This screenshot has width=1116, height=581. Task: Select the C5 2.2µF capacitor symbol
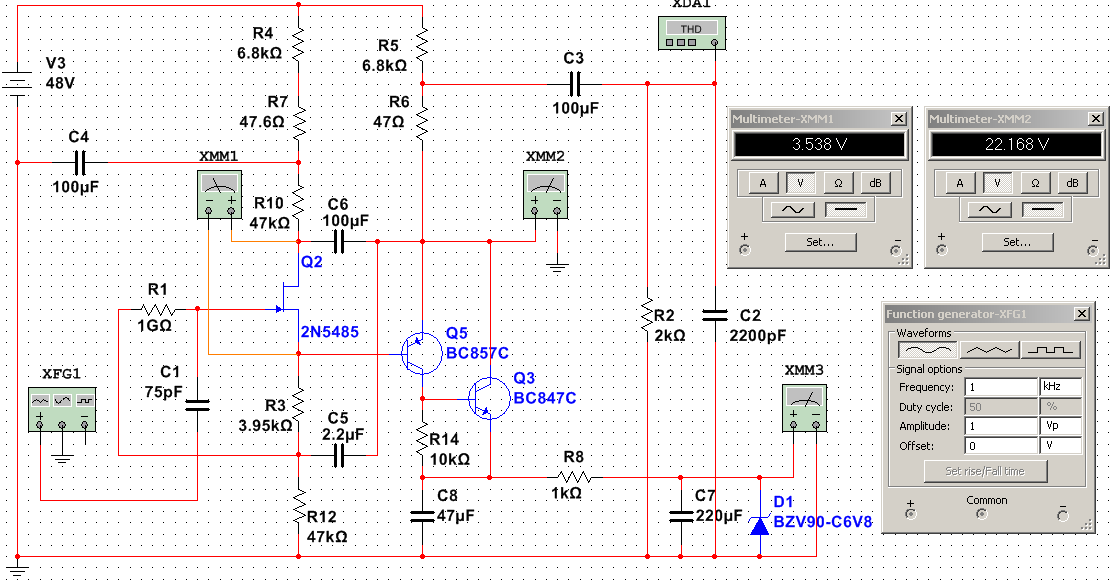tap(339, 455)
